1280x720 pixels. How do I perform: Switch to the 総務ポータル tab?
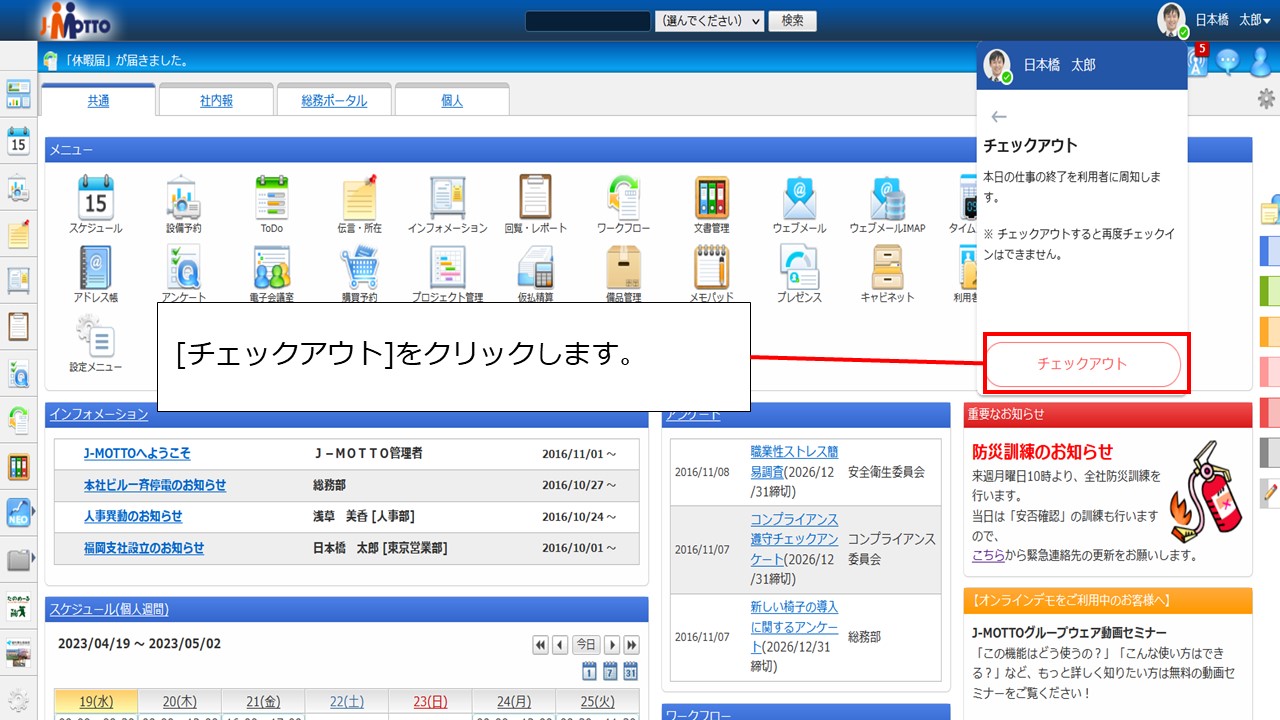coord(334,101)
